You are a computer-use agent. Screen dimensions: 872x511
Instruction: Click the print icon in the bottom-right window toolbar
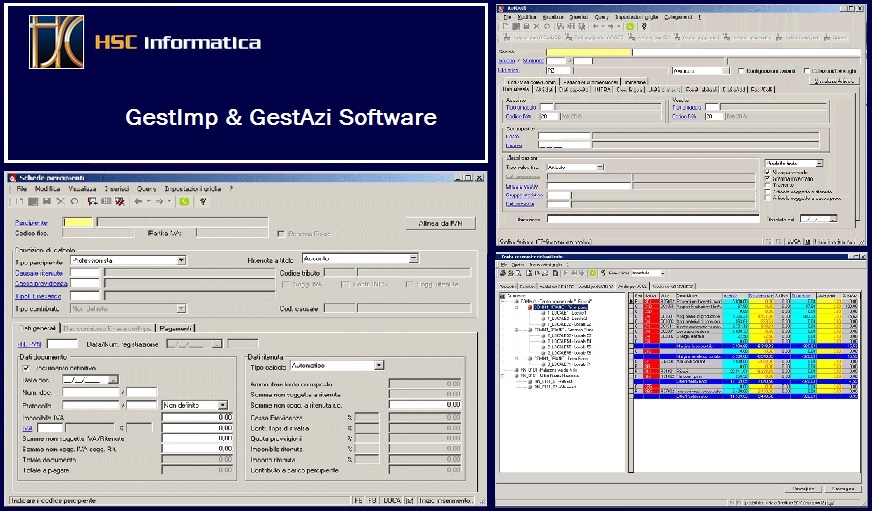[503, 273]
